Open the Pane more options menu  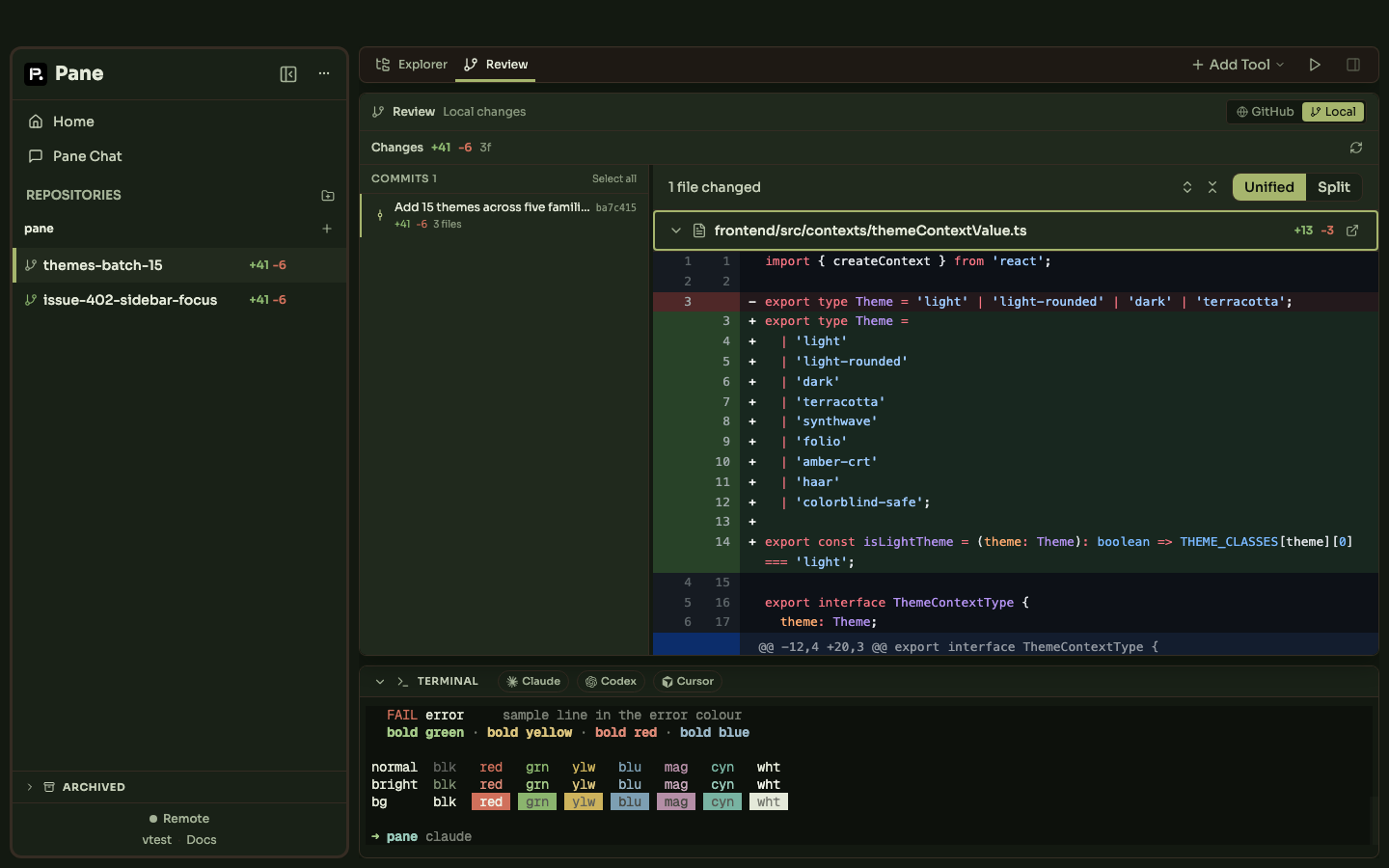click(324, 74)
